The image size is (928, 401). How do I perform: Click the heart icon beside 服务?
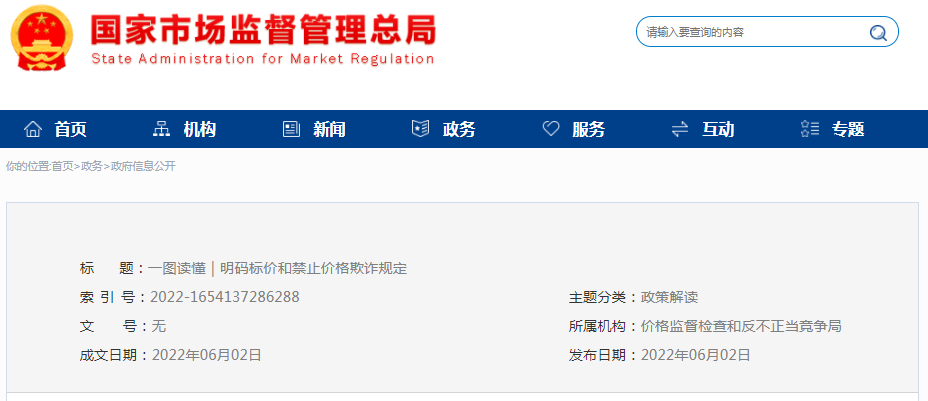(550, 128)
